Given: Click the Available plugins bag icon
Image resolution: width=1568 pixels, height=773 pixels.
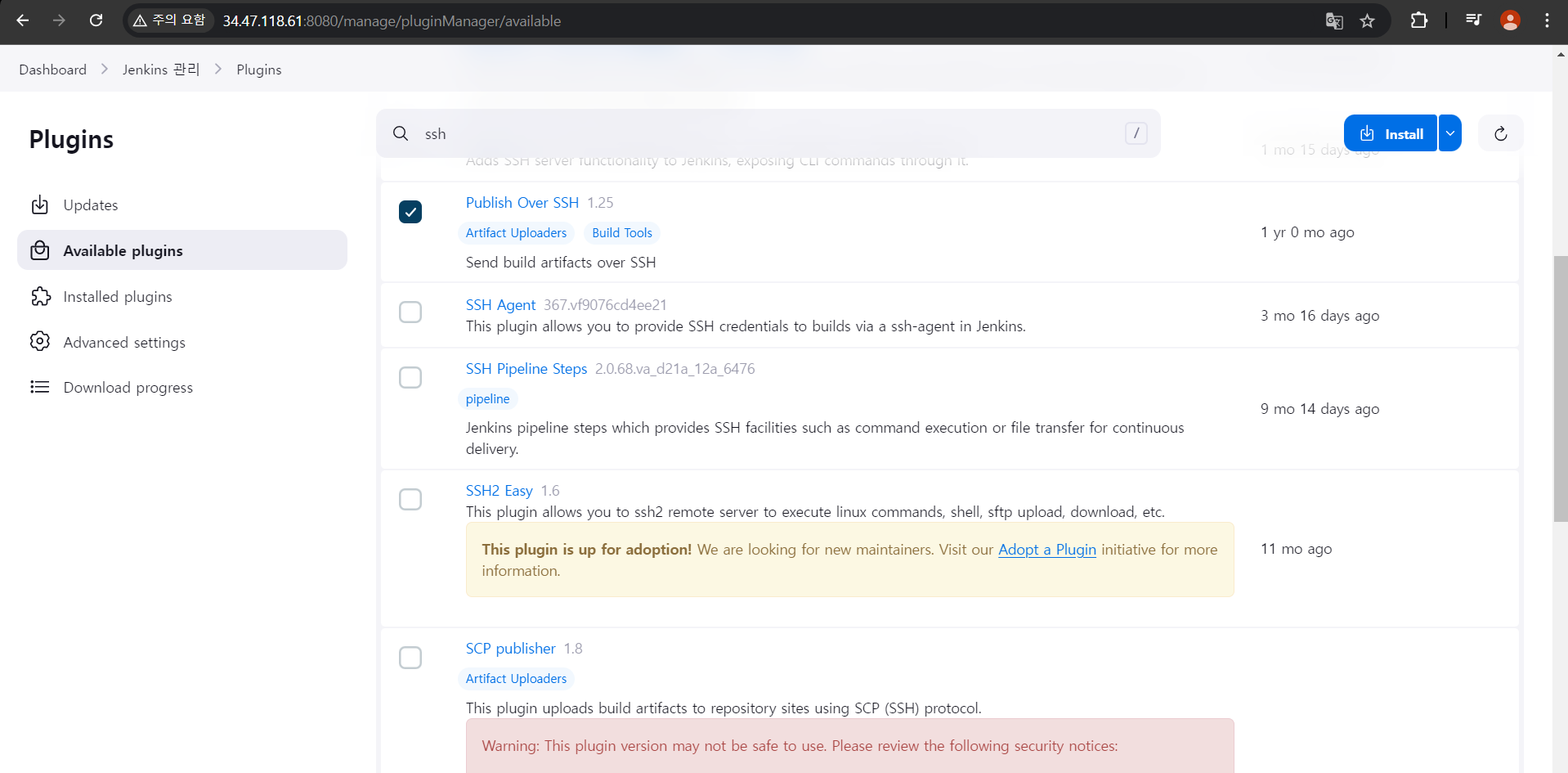Looking at the screenshot, I should (40, 250).
